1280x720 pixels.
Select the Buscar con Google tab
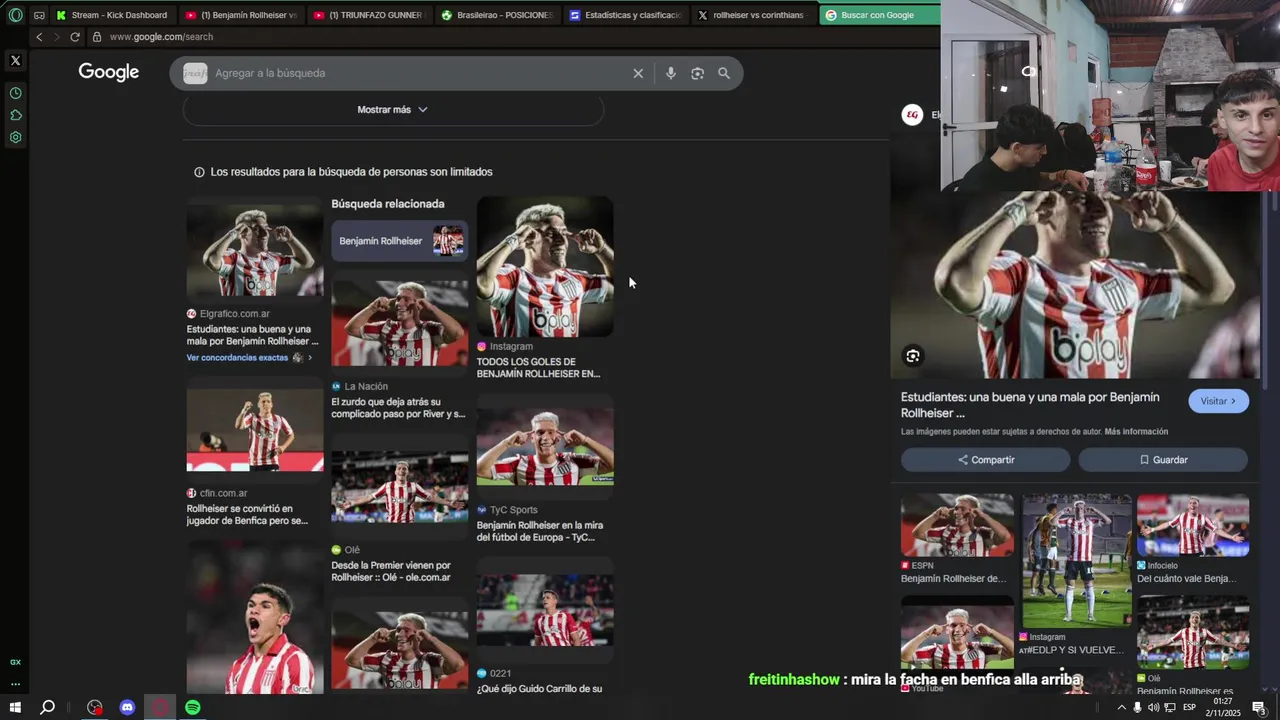[879, 15]
